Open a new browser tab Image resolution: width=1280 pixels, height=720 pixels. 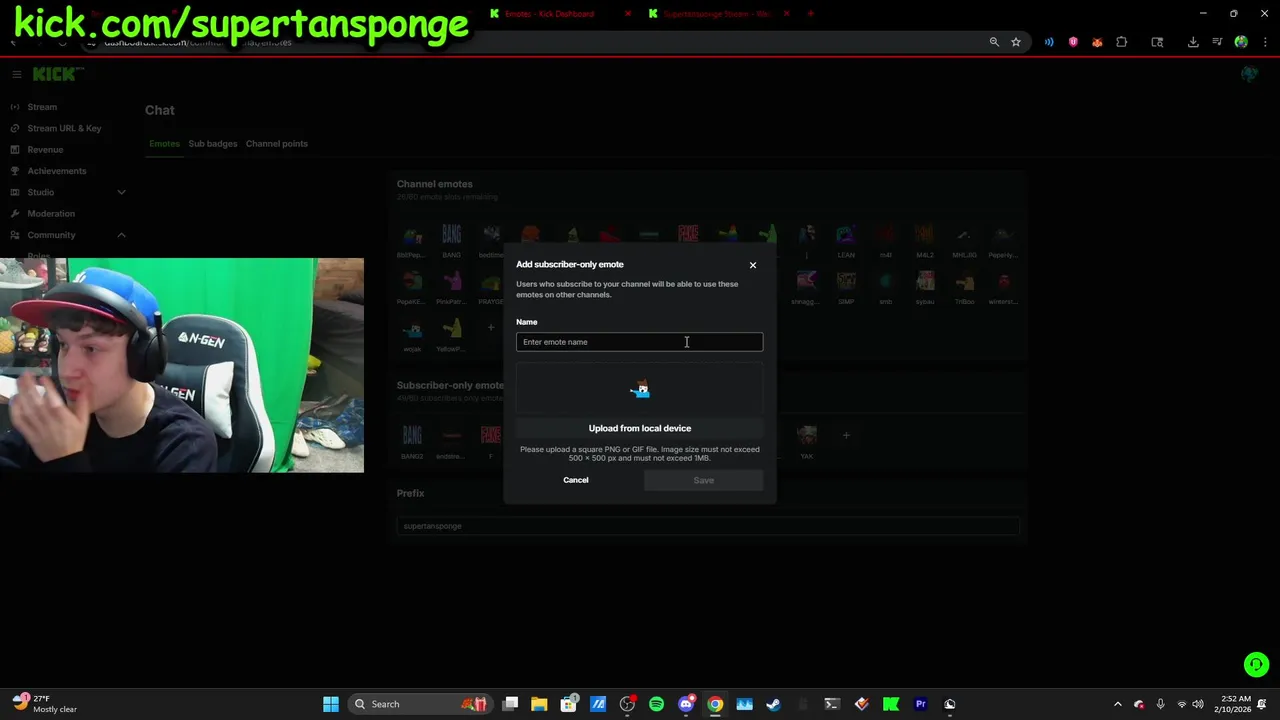tap(811, 14)
